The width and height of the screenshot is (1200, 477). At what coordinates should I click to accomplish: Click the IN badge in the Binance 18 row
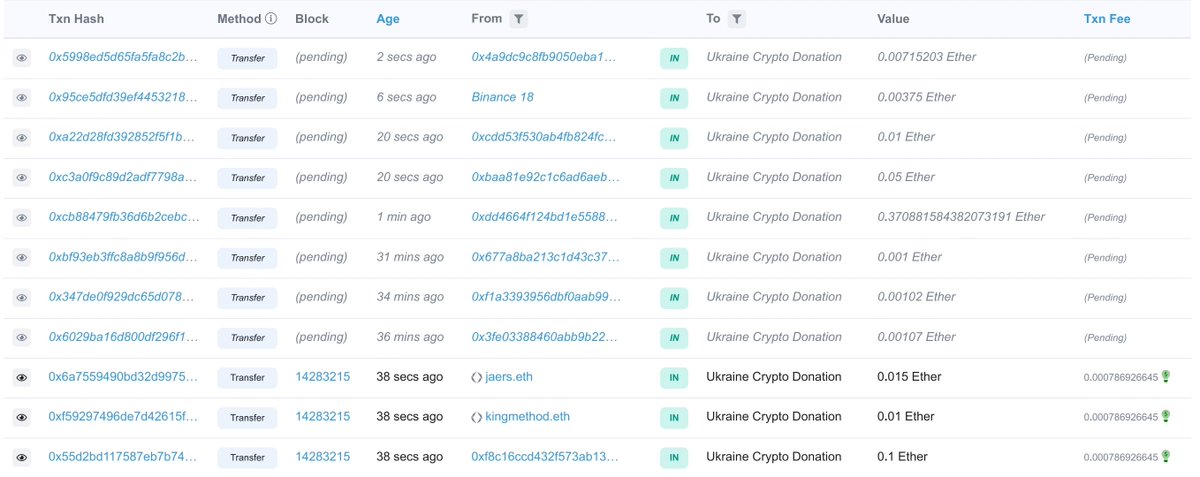[674, 98]
